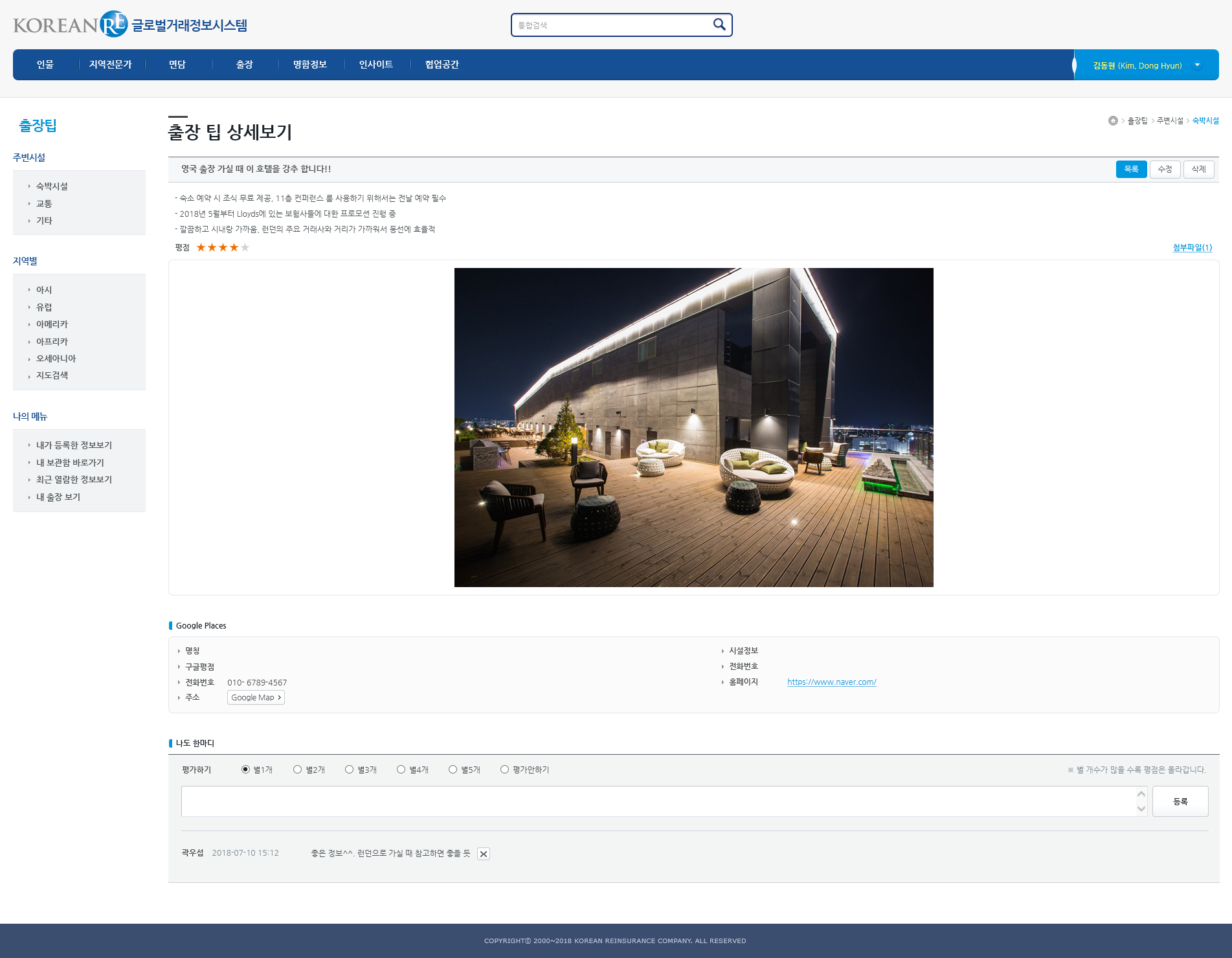
Task: Expand the 숙박시설 sidebar item
Action: click(52, 186)
